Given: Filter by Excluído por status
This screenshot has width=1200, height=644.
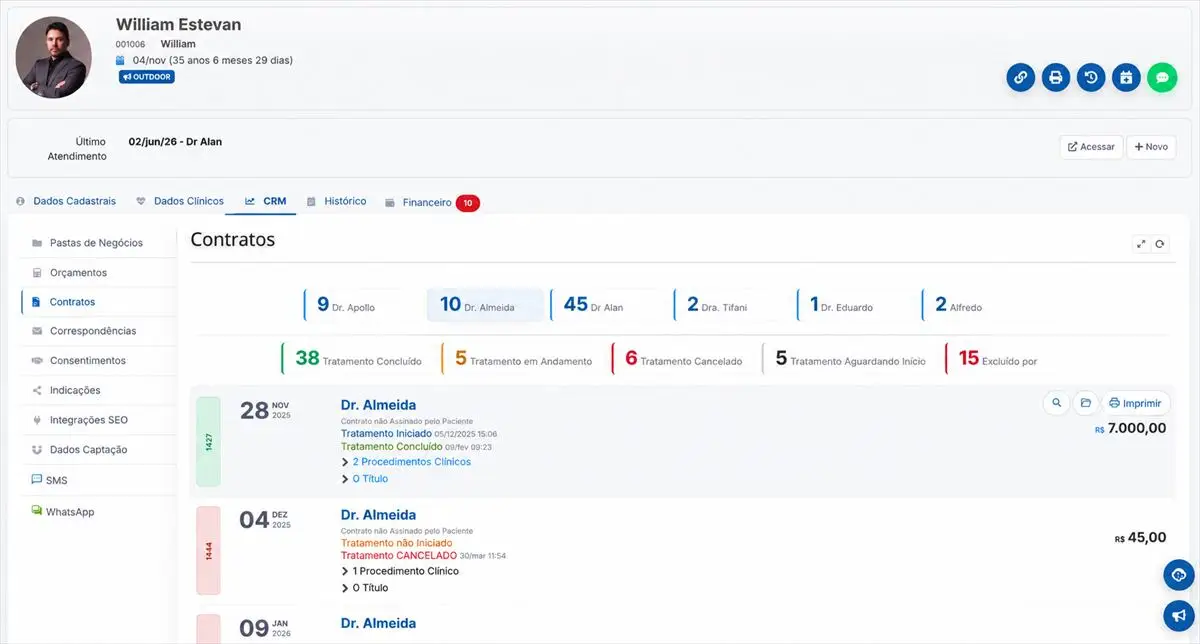Looking at the screenshot, I should point(995,358).
